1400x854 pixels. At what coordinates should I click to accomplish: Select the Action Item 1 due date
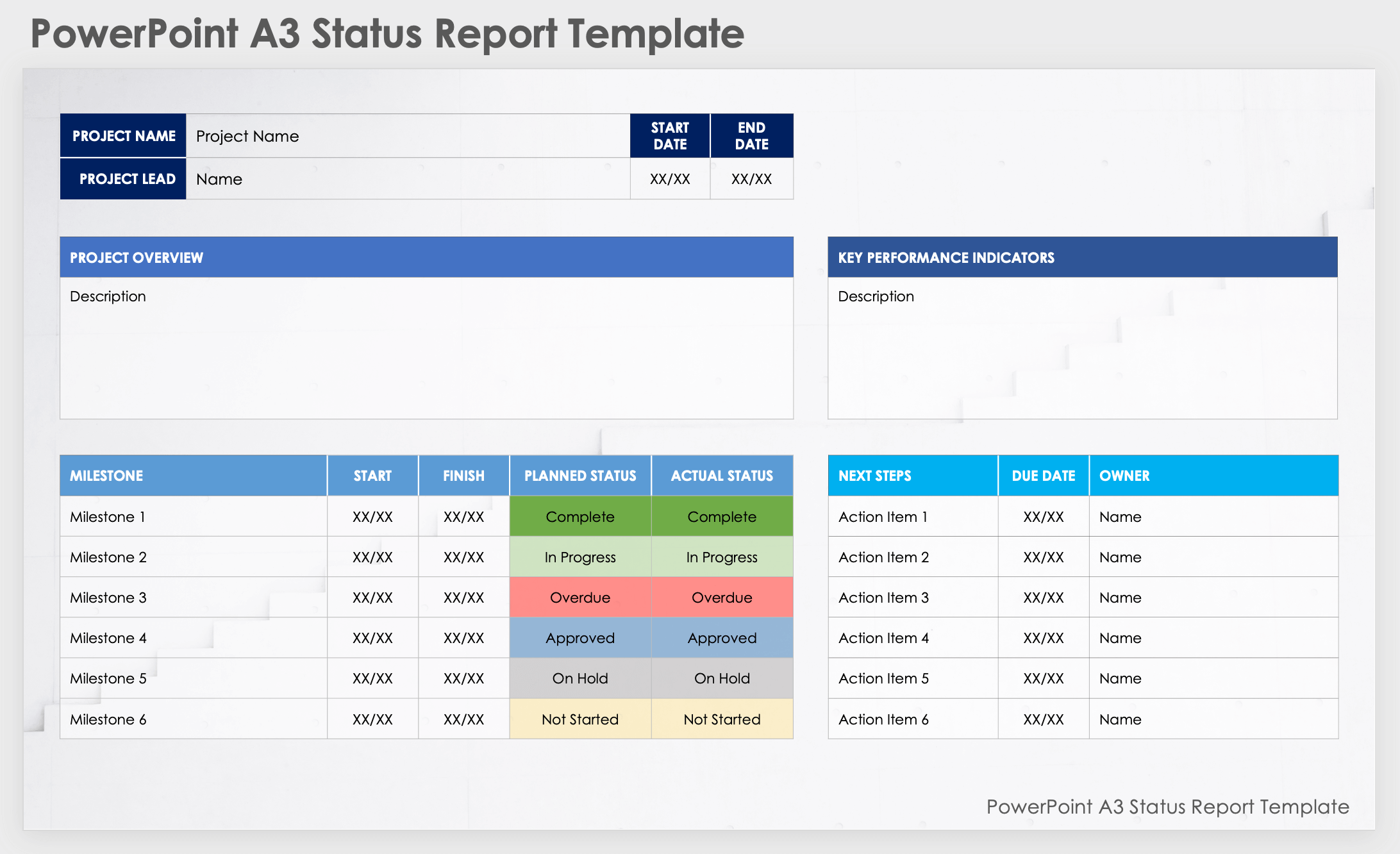click(1043, 517)
